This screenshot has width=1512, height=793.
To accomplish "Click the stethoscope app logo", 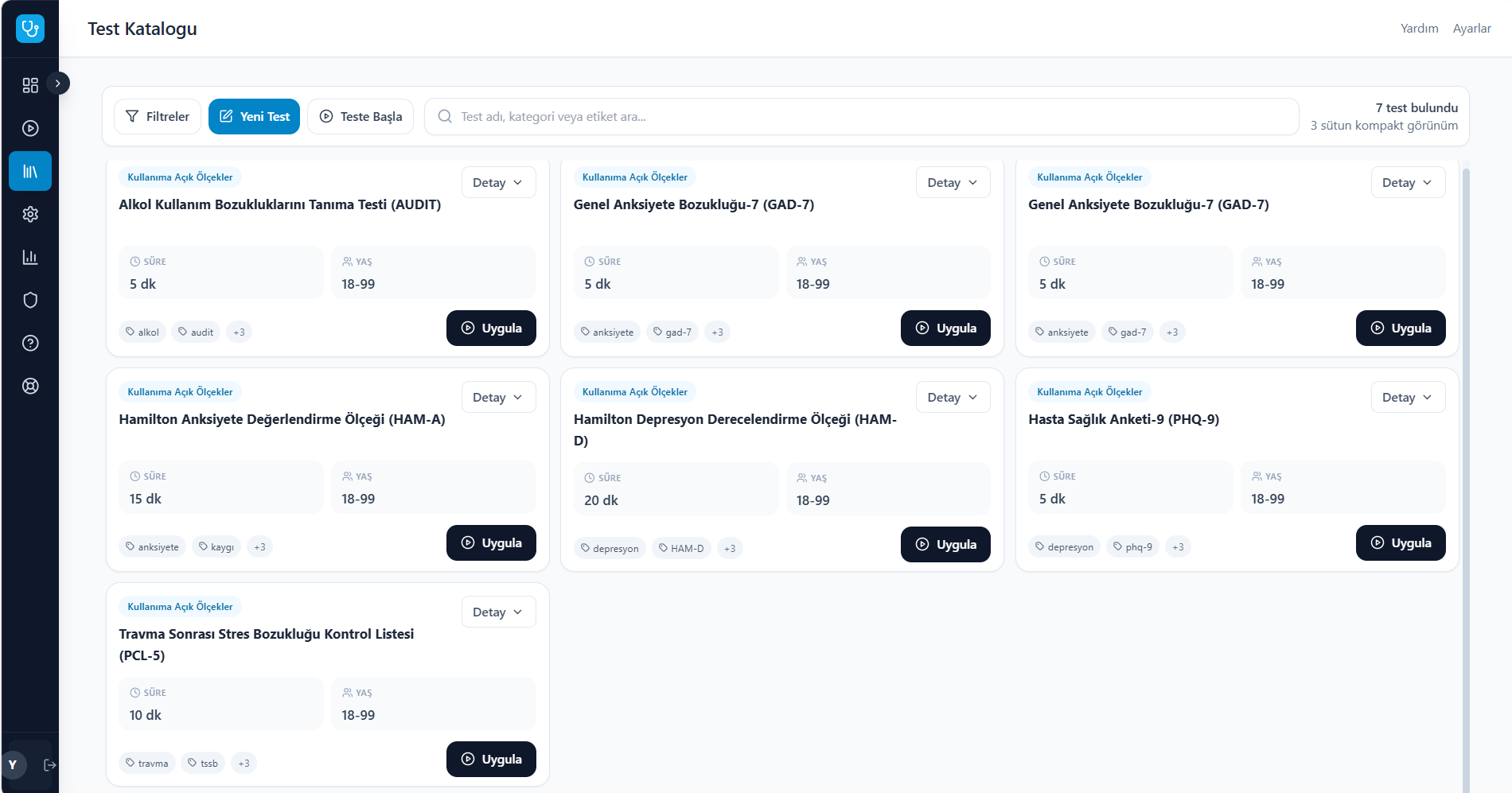I will (30, 29).
